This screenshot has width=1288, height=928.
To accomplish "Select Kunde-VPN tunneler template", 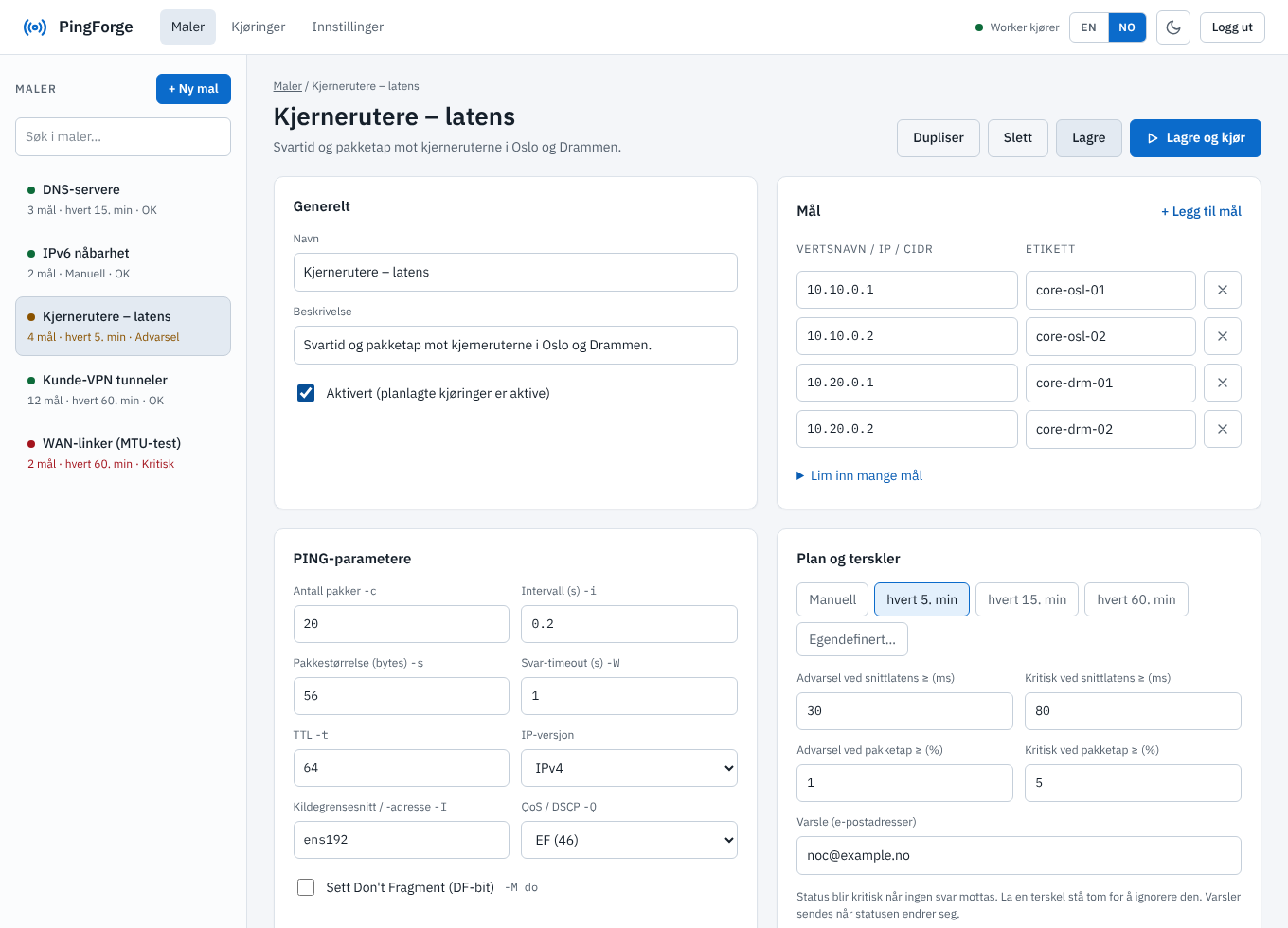I will (123, 389).
